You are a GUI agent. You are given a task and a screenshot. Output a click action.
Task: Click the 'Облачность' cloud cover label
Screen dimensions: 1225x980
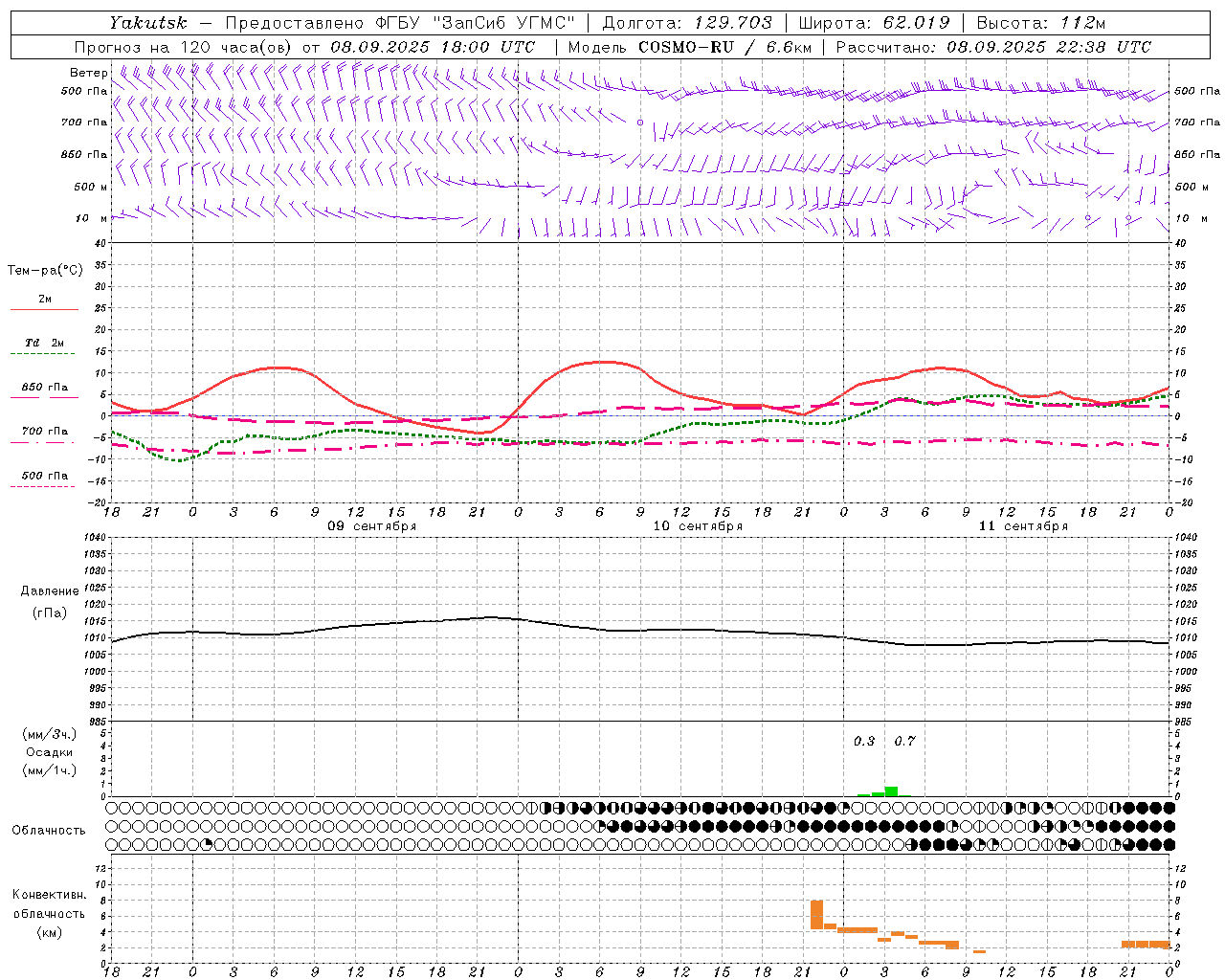pos(49,831)
